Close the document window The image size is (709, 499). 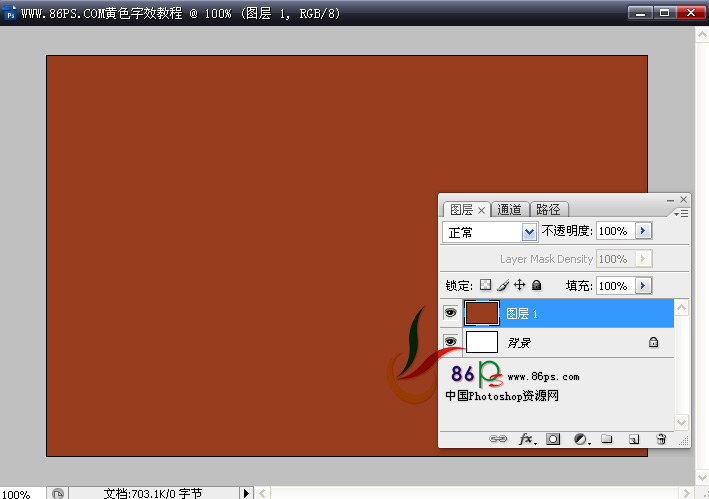[x=690, y=13]
